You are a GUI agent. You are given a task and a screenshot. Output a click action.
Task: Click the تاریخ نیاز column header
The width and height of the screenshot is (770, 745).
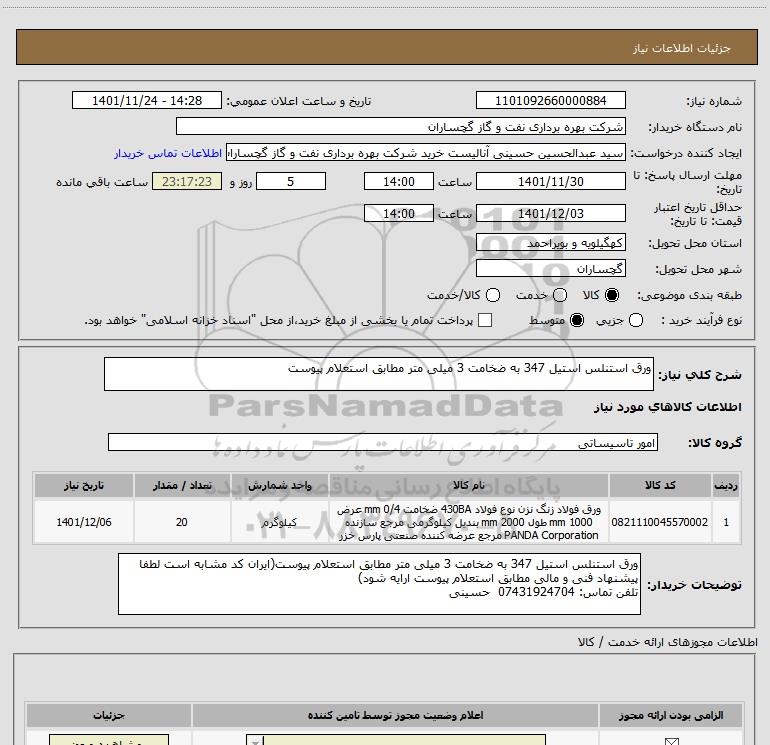point(83,485)
